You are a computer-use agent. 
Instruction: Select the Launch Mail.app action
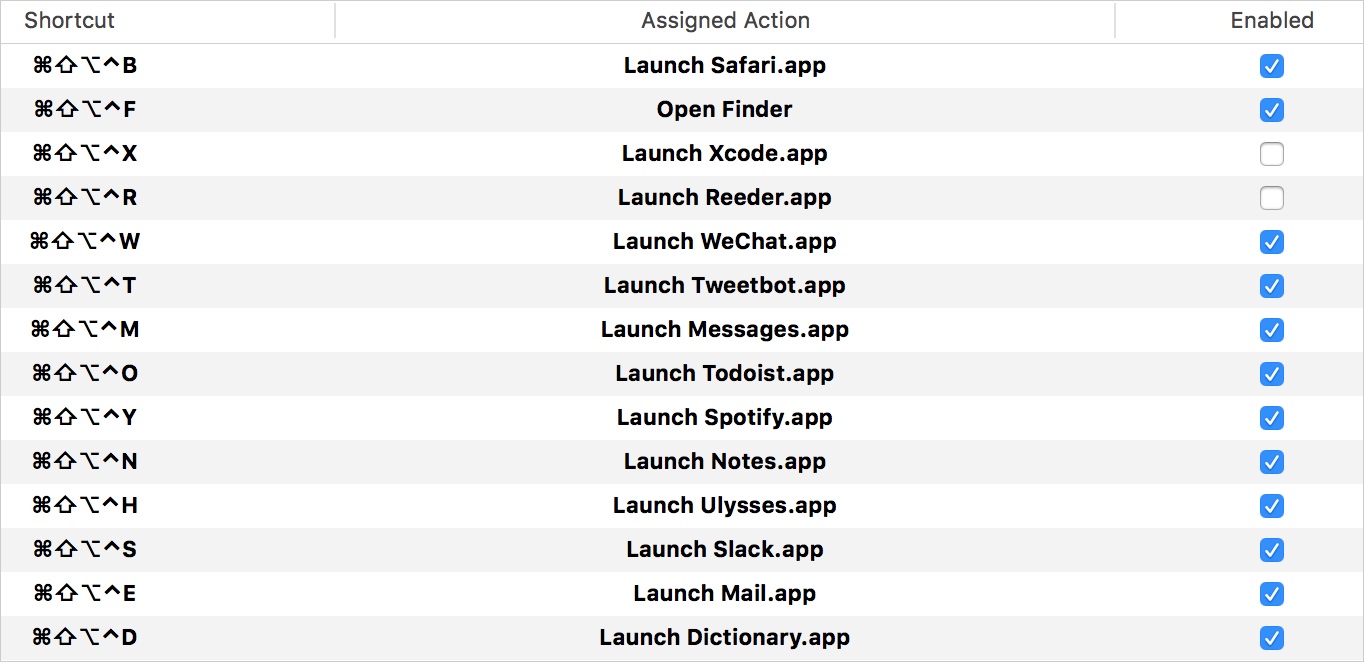point(724,594)
